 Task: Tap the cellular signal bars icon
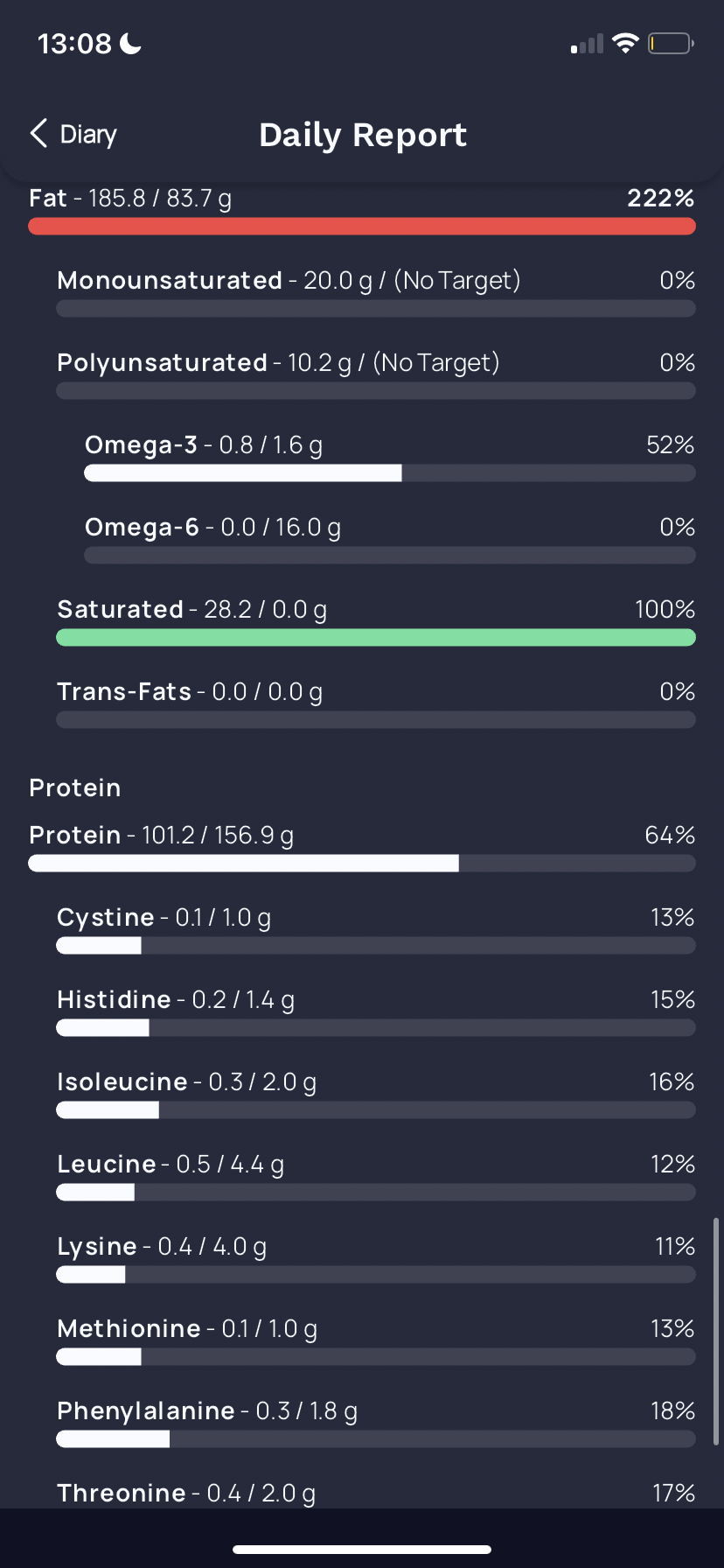[x=587, y=44]
